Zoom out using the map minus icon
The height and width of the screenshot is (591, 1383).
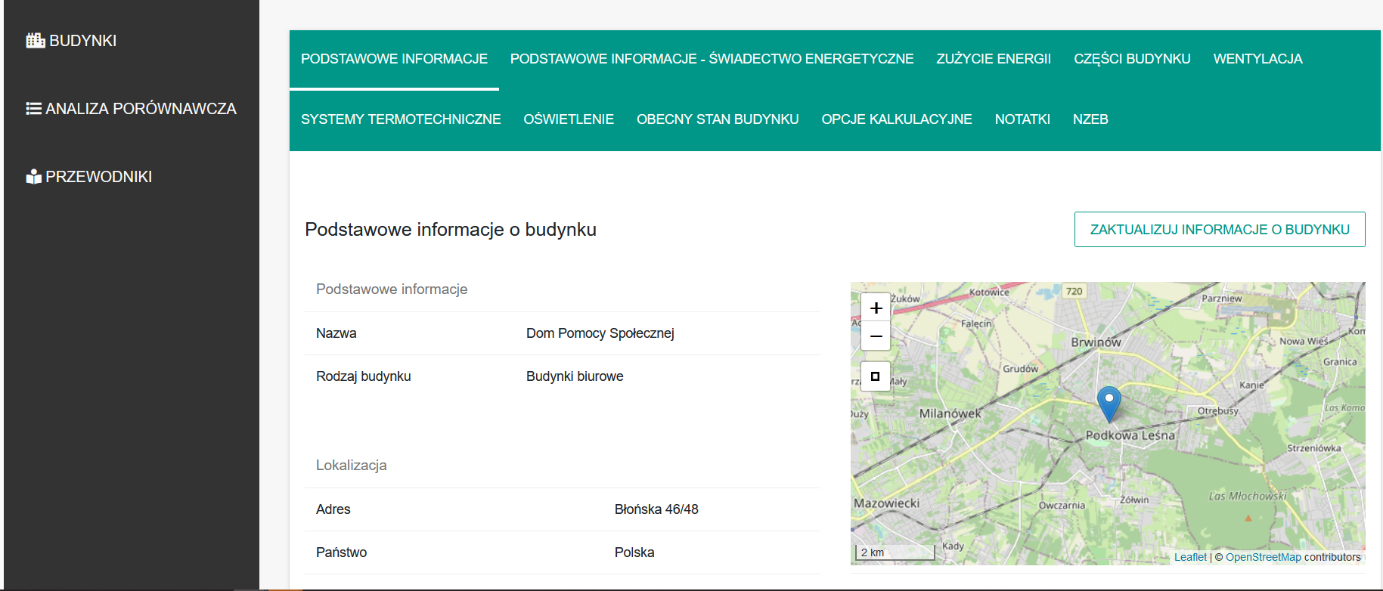point(874,337)
